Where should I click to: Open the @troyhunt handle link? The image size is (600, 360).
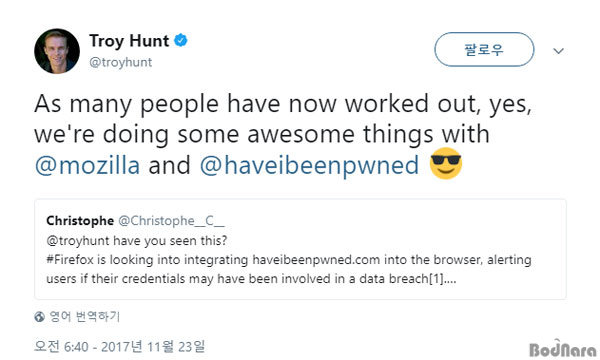(121, 62)
